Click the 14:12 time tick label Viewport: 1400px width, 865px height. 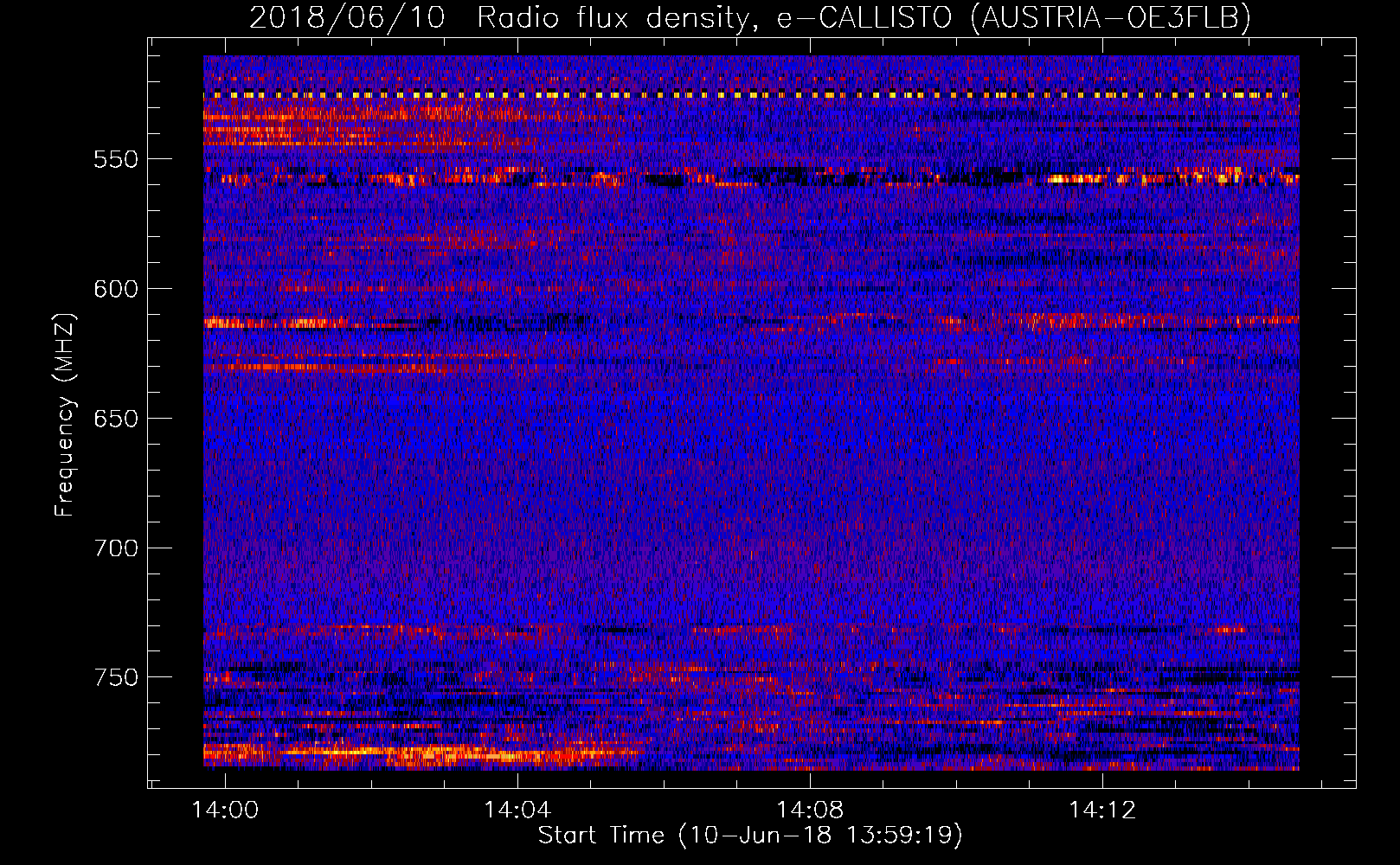pos(1102,811)
